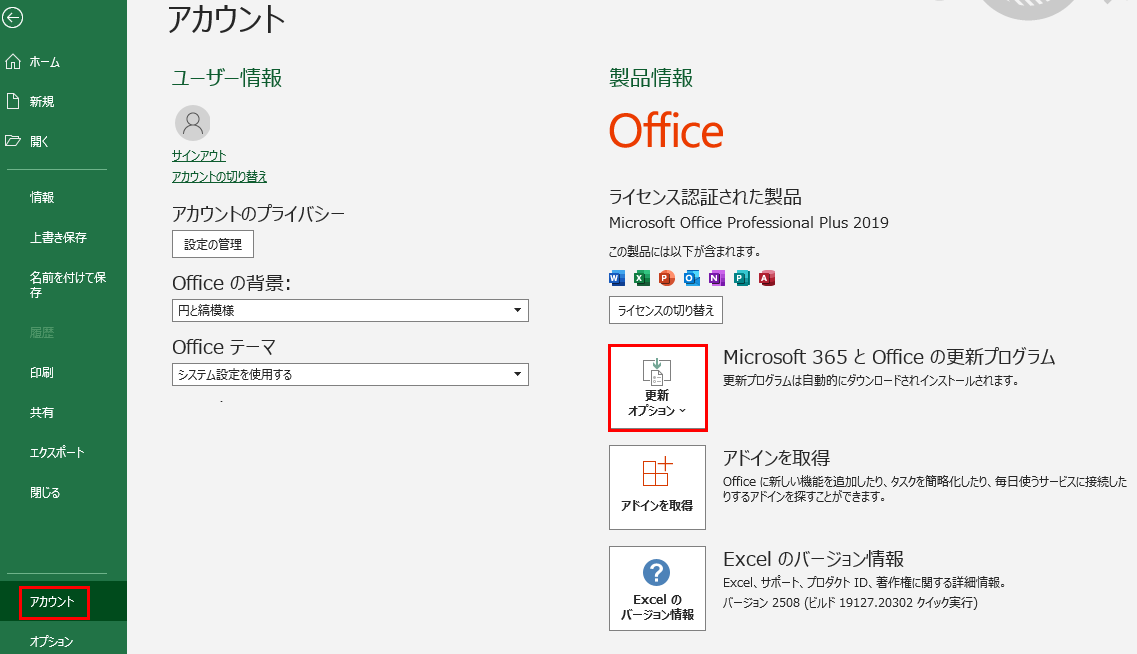Viewport: 1137px width, 654px height.
Task: Select アカウント in the sidebar
Action: [53, 602]
